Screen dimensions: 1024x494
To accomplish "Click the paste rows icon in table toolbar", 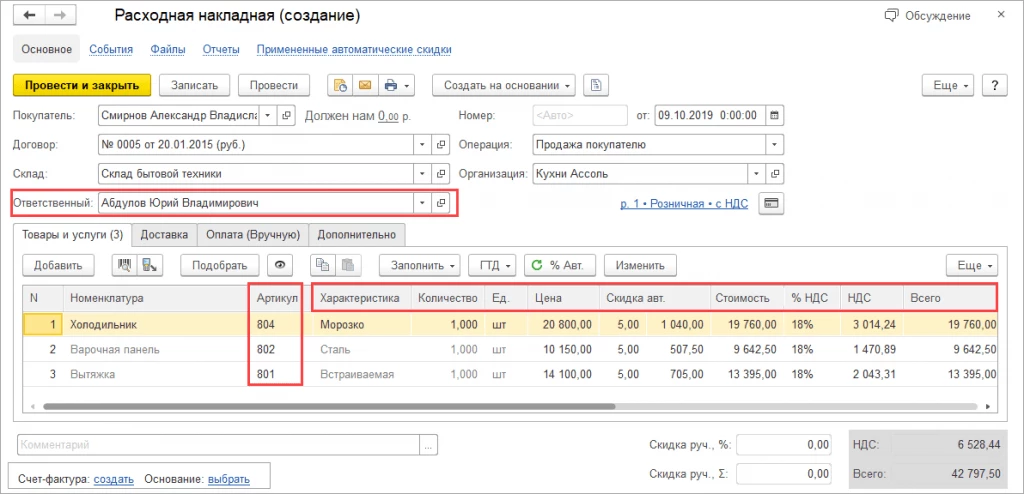I will [x=348, y=265].
